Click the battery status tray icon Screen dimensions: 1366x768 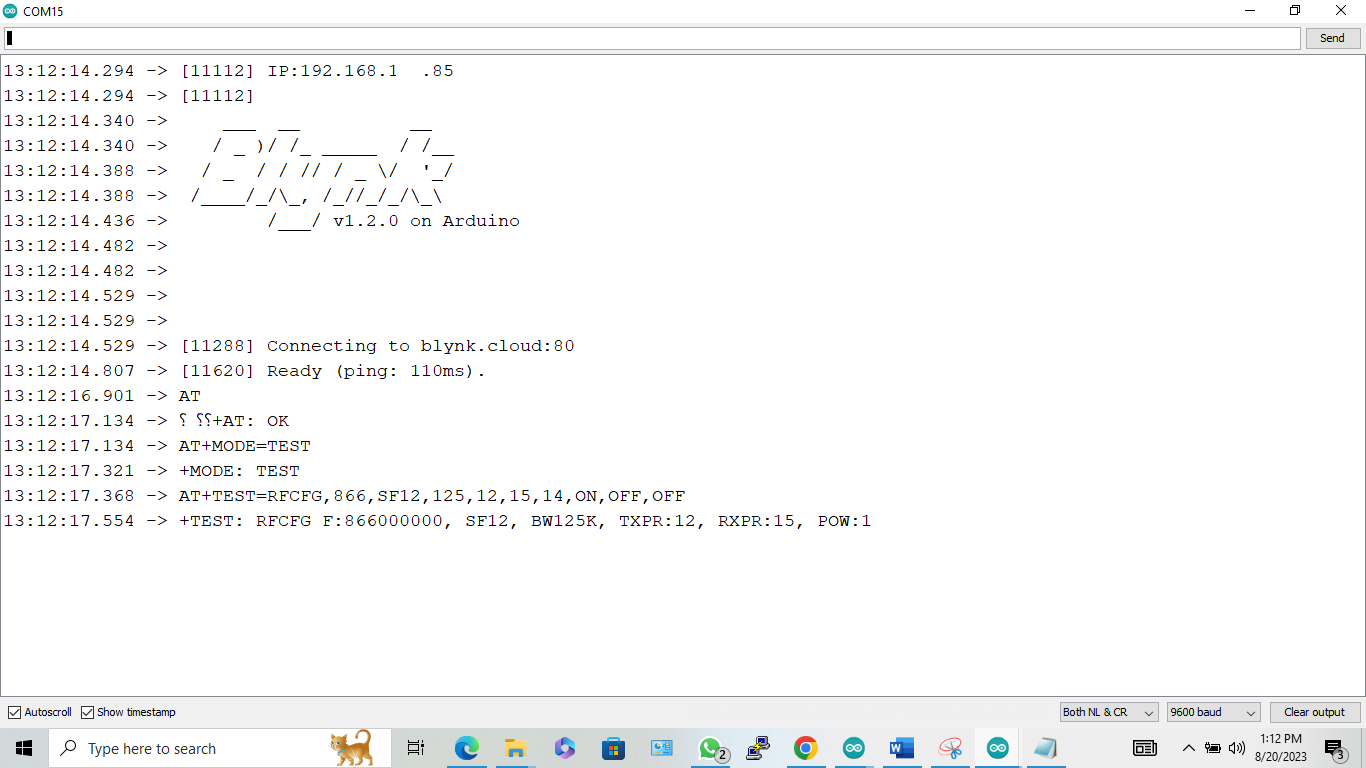click(x=1213, y=748)
